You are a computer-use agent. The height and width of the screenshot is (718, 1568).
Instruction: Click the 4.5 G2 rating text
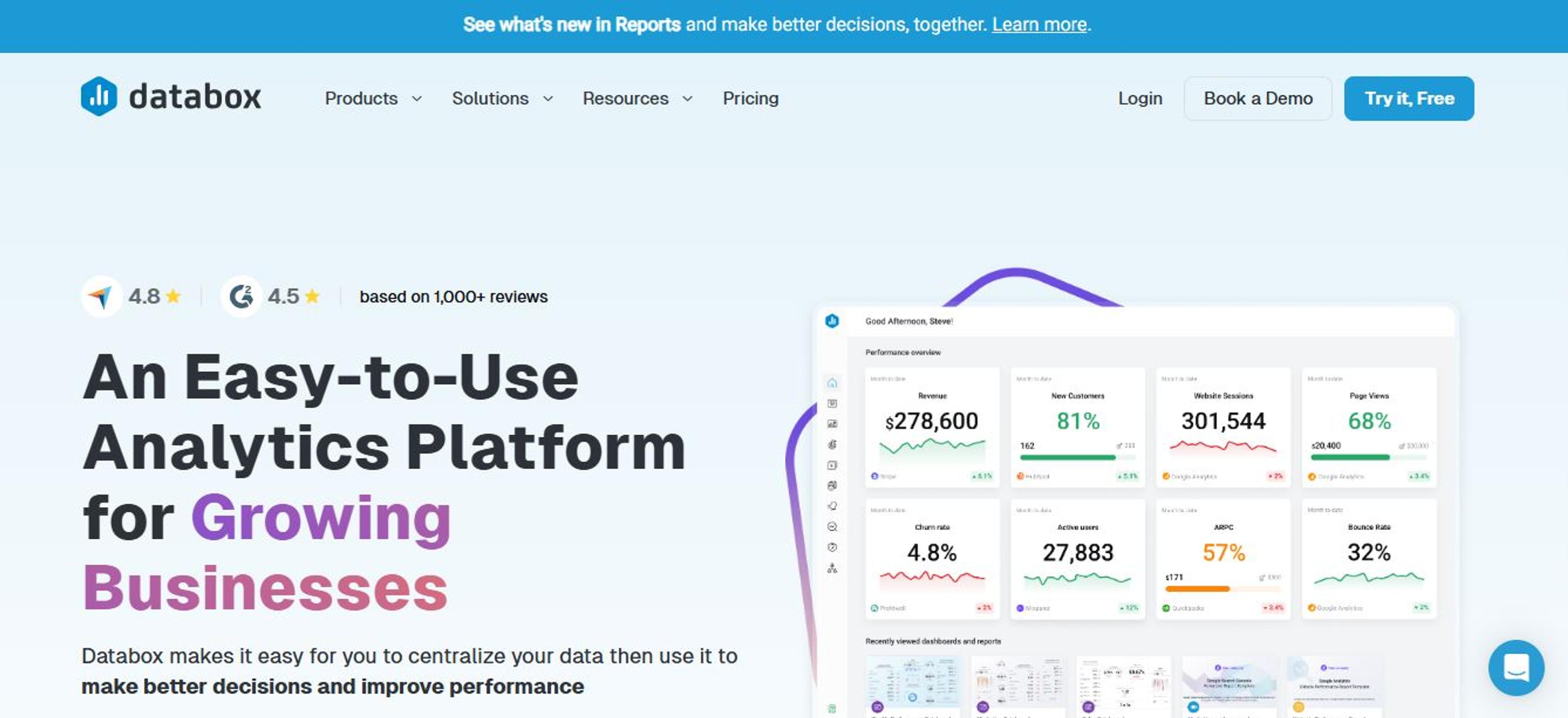[284, 296]
